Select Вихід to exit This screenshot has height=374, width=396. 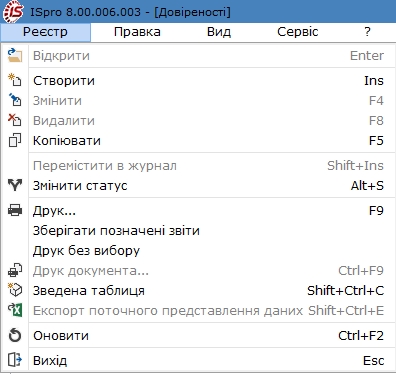(207, 360)
